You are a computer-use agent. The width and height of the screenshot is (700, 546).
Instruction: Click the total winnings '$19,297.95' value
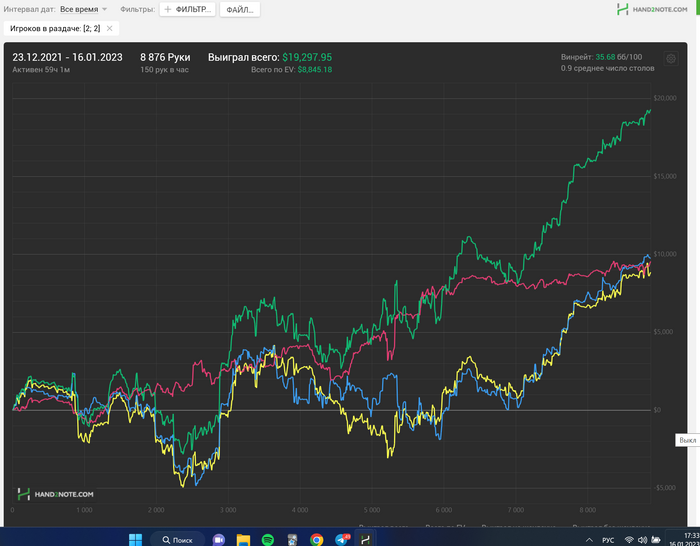[307, 58]
